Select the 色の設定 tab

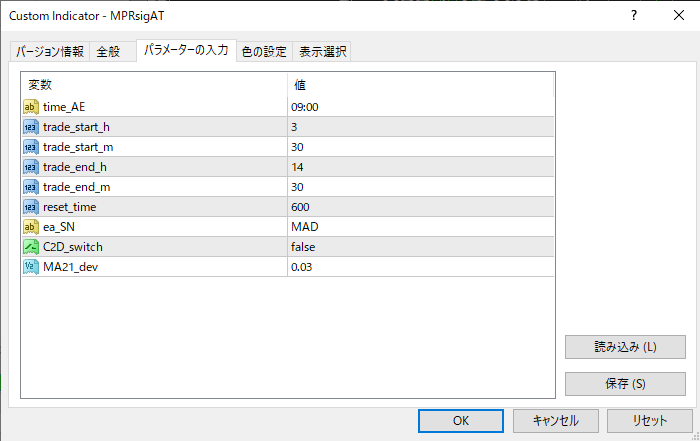coord(264,52)
